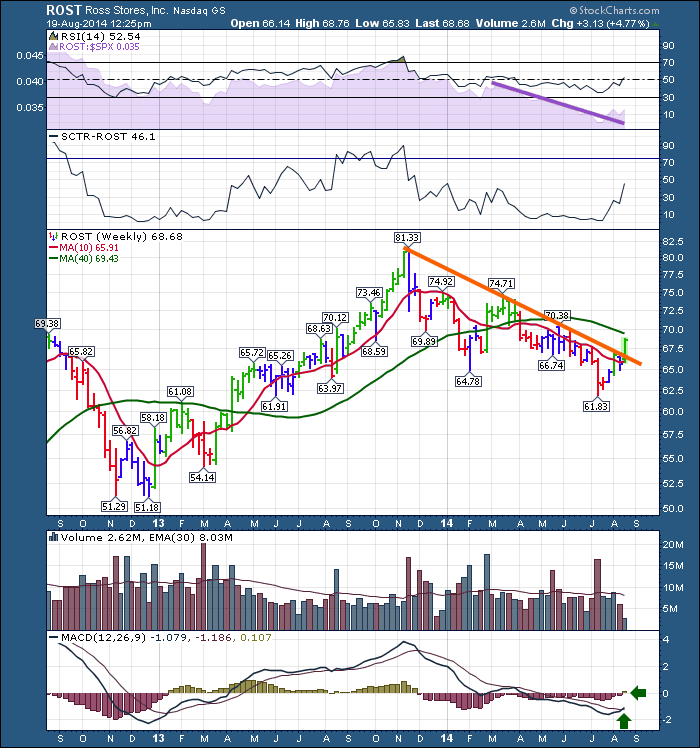Image resolution: width=700 pixels, height=748 pixels.
Task: Click the 20M volume axis label
Action: point(673,544)
